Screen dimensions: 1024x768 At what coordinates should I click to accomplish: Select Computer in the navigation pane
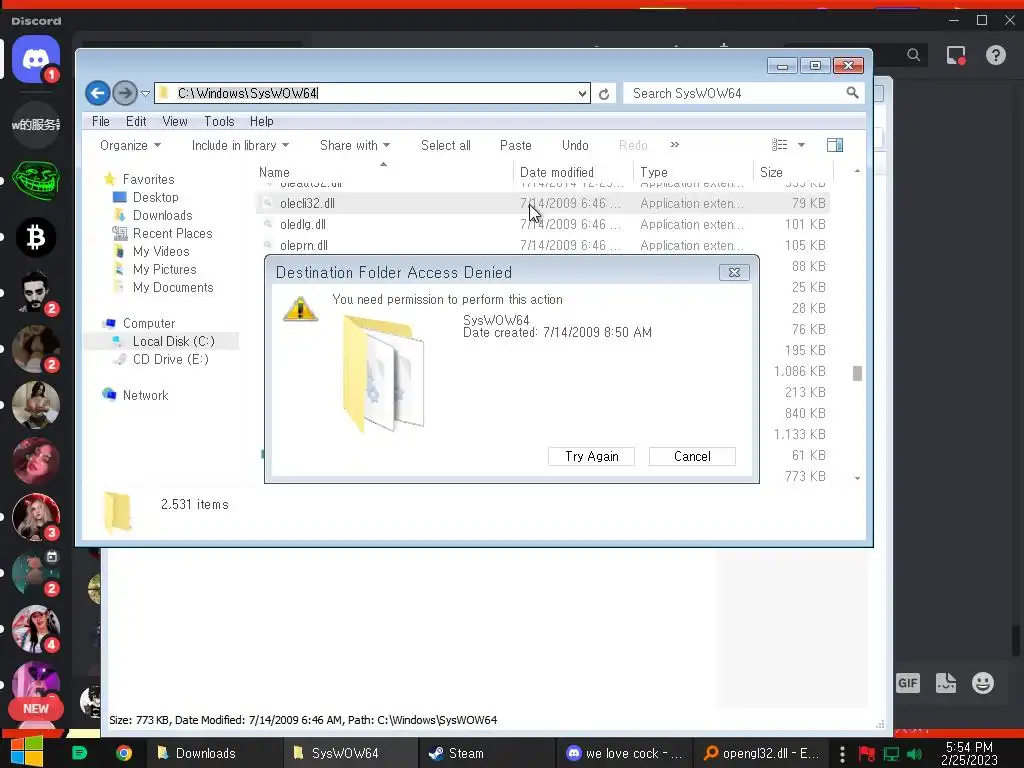point(149,323)
